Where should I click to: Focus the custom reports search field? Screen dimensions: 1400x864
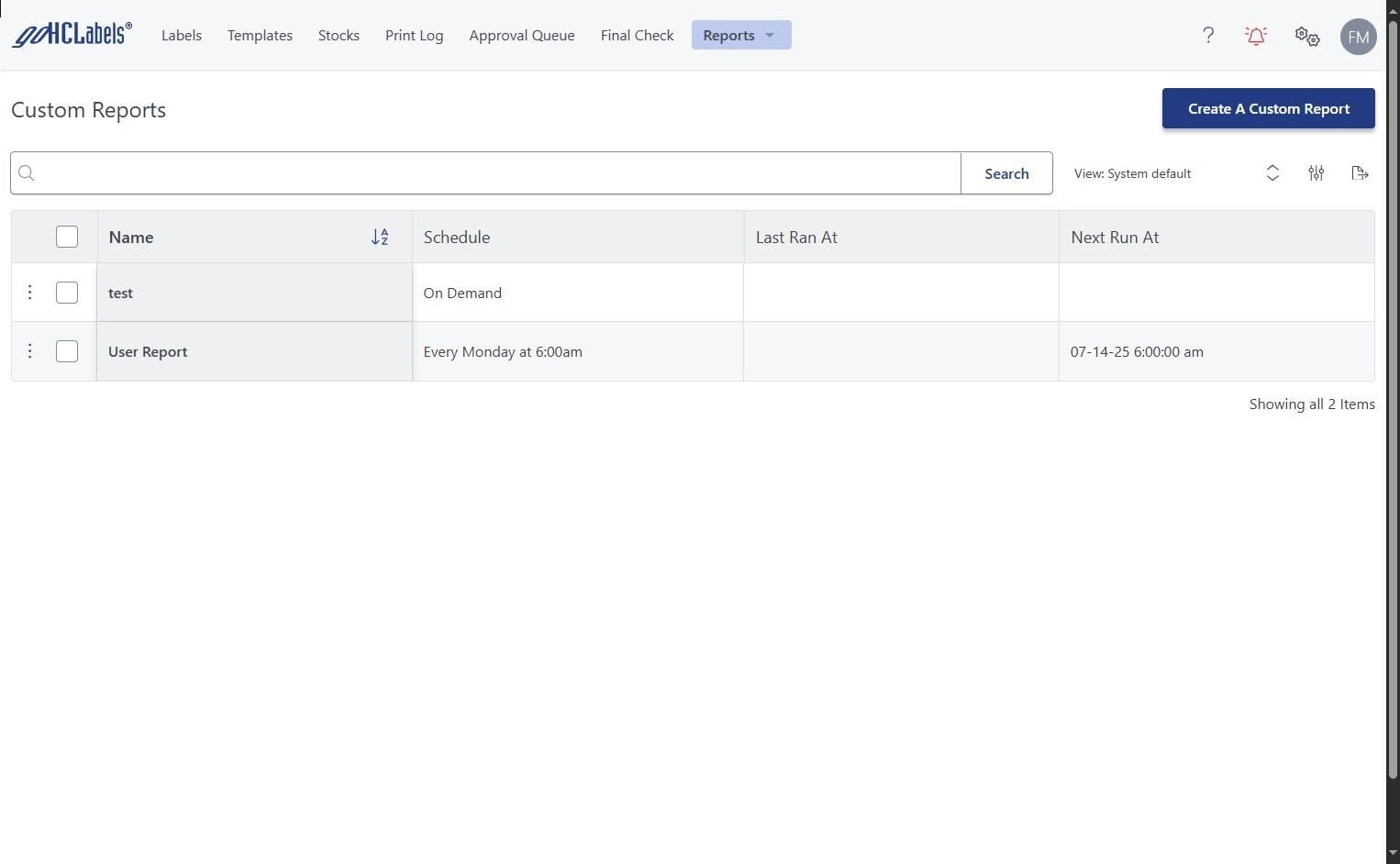tap(495, 173)
